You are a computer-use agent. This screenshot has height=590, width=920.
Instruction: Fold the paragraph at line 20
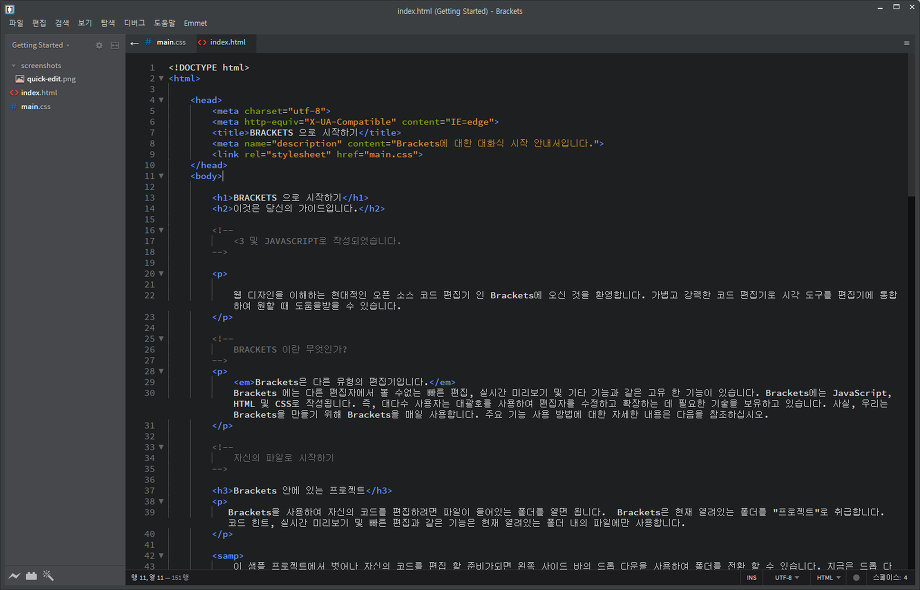click(x=161, y=274)
